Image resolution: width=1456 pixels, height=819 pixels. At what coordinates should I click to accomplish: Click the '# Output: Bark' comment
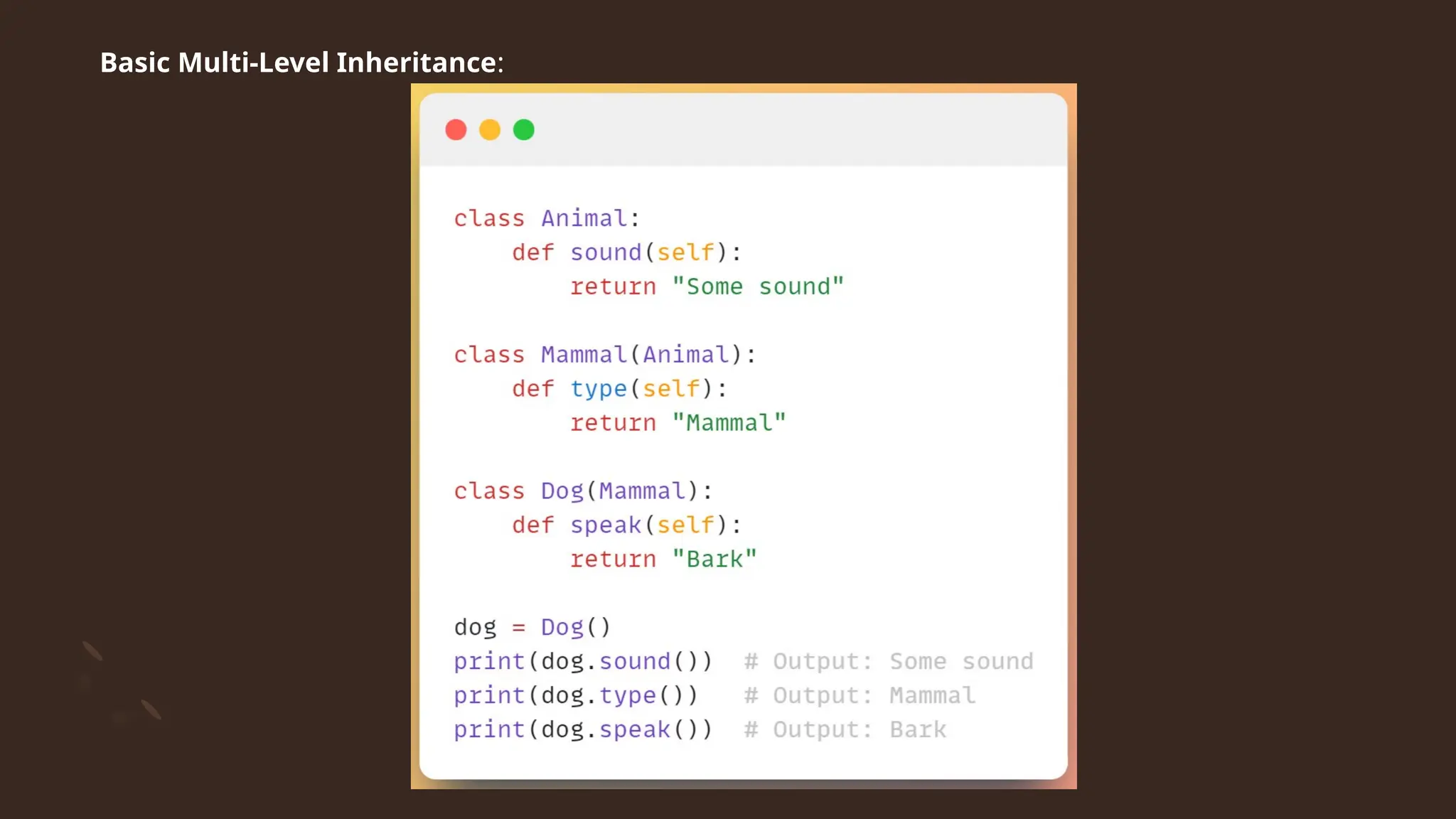[x=845, y=730]
